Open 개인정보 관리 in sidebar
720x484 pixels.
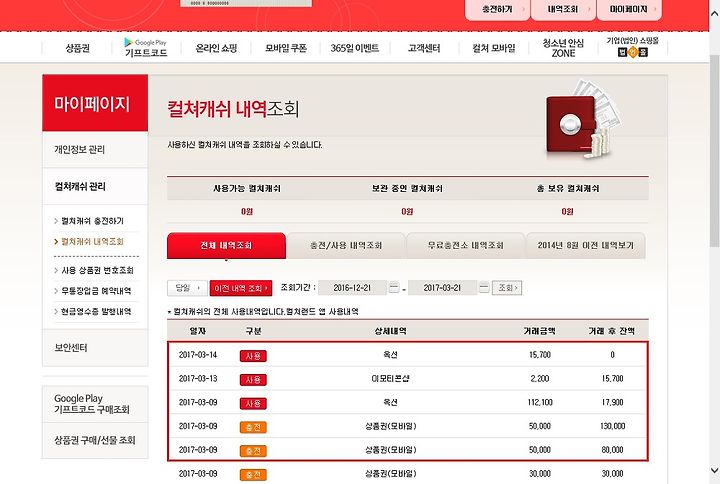[x=95, y=149]
